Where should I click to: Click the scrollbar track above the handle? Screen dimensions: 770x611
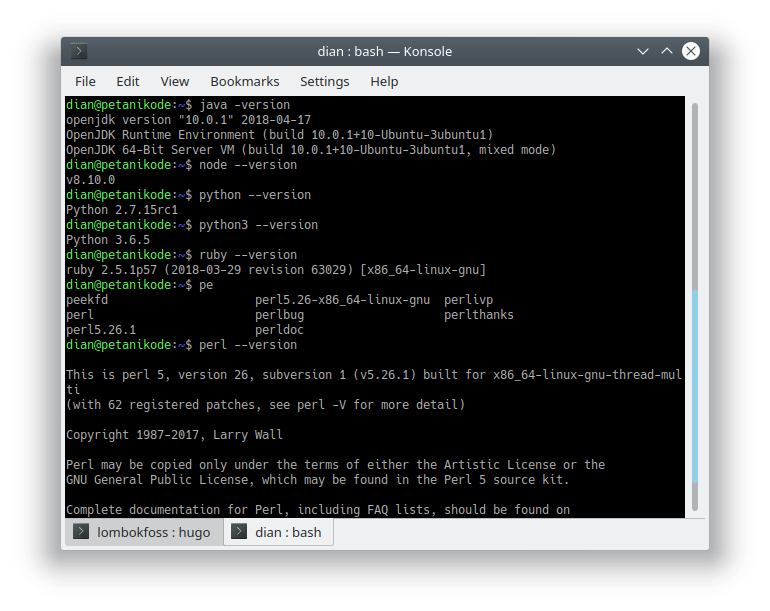pos(694,196)
